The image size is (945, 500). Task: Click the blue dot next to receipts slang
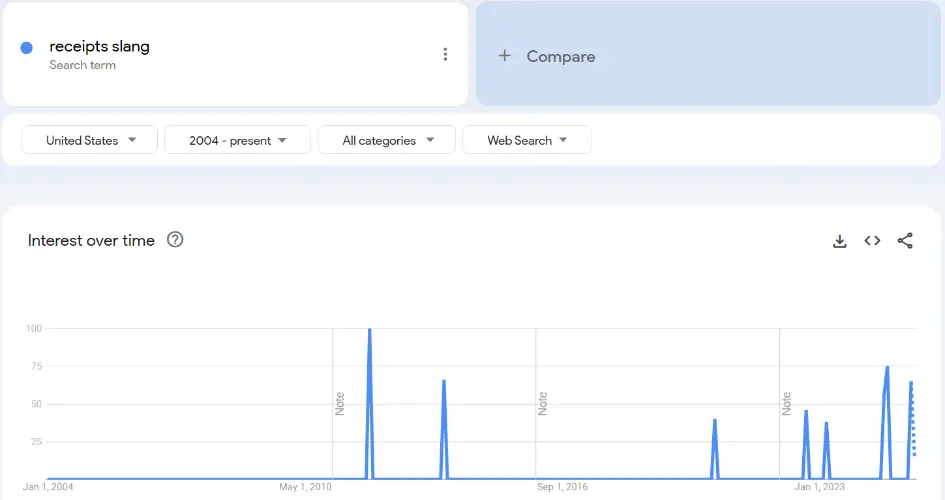[x=27, y=48]
